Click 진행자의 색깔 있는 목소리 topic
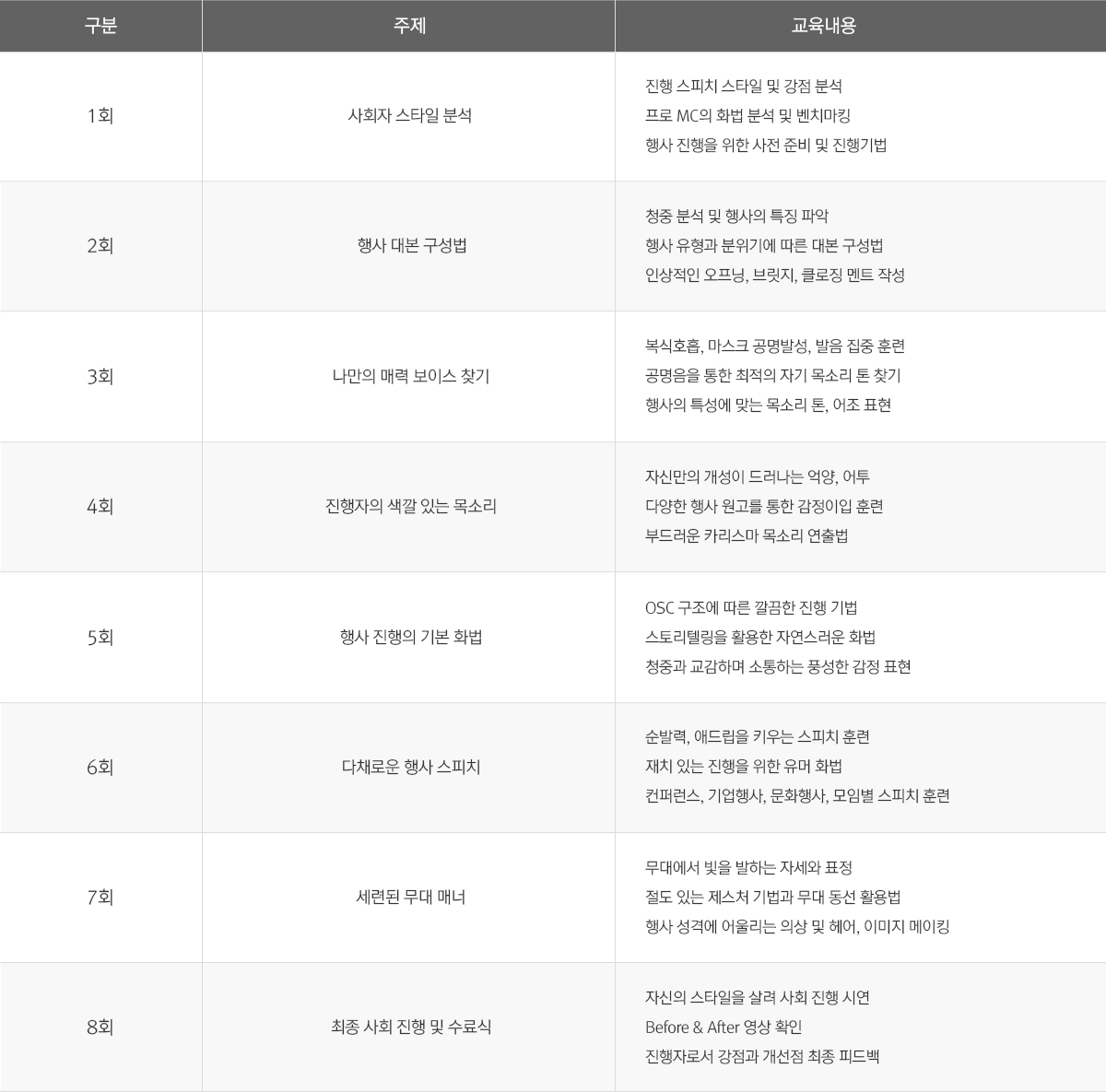 (x=409, y=507)
